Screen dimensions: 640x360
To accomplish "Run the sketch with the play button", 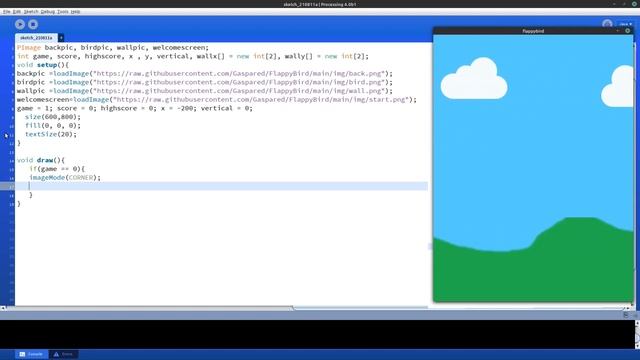I will coord(20,24).
